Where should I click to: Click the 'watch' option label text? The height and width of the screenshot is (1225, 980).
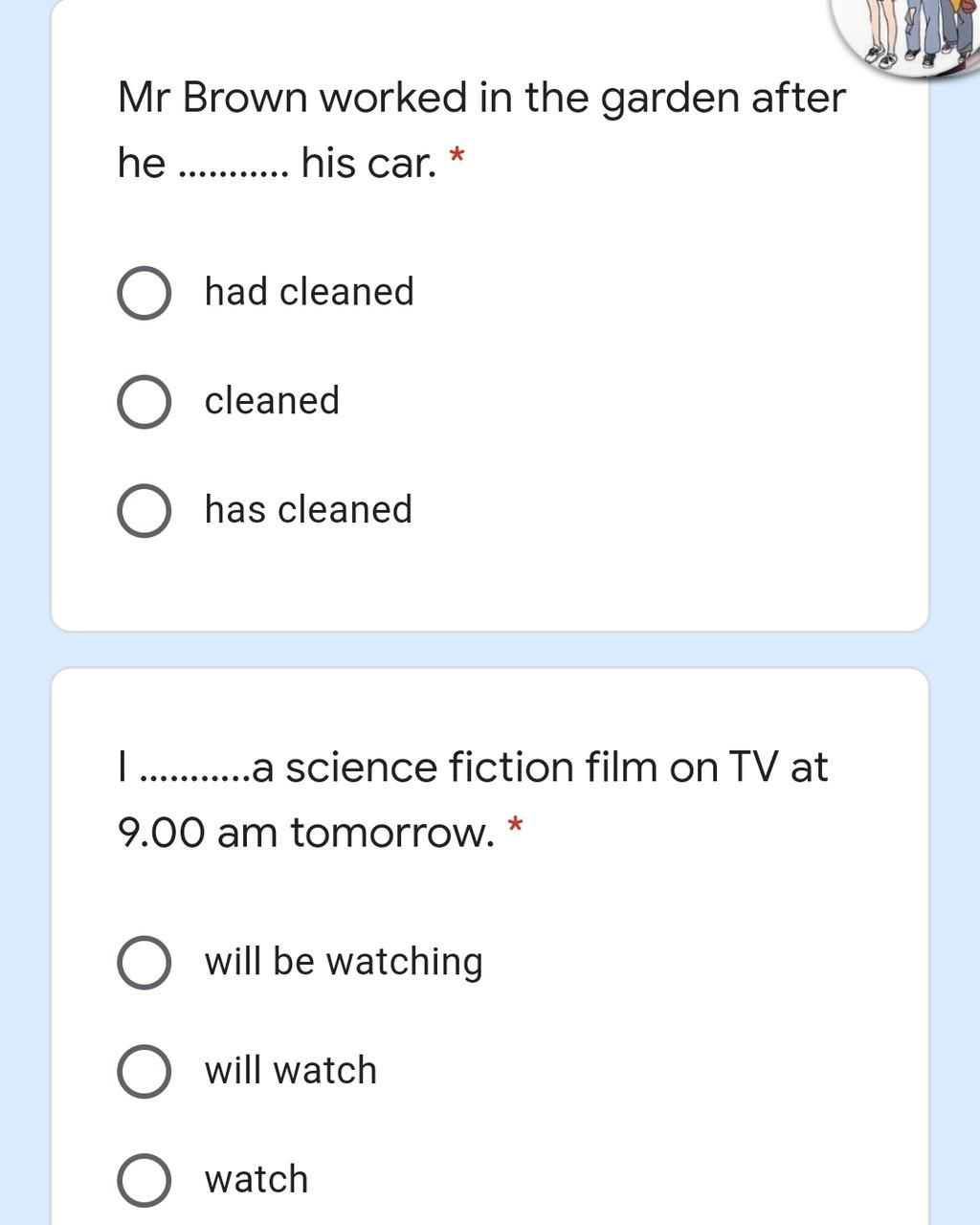click(256, 1179)
